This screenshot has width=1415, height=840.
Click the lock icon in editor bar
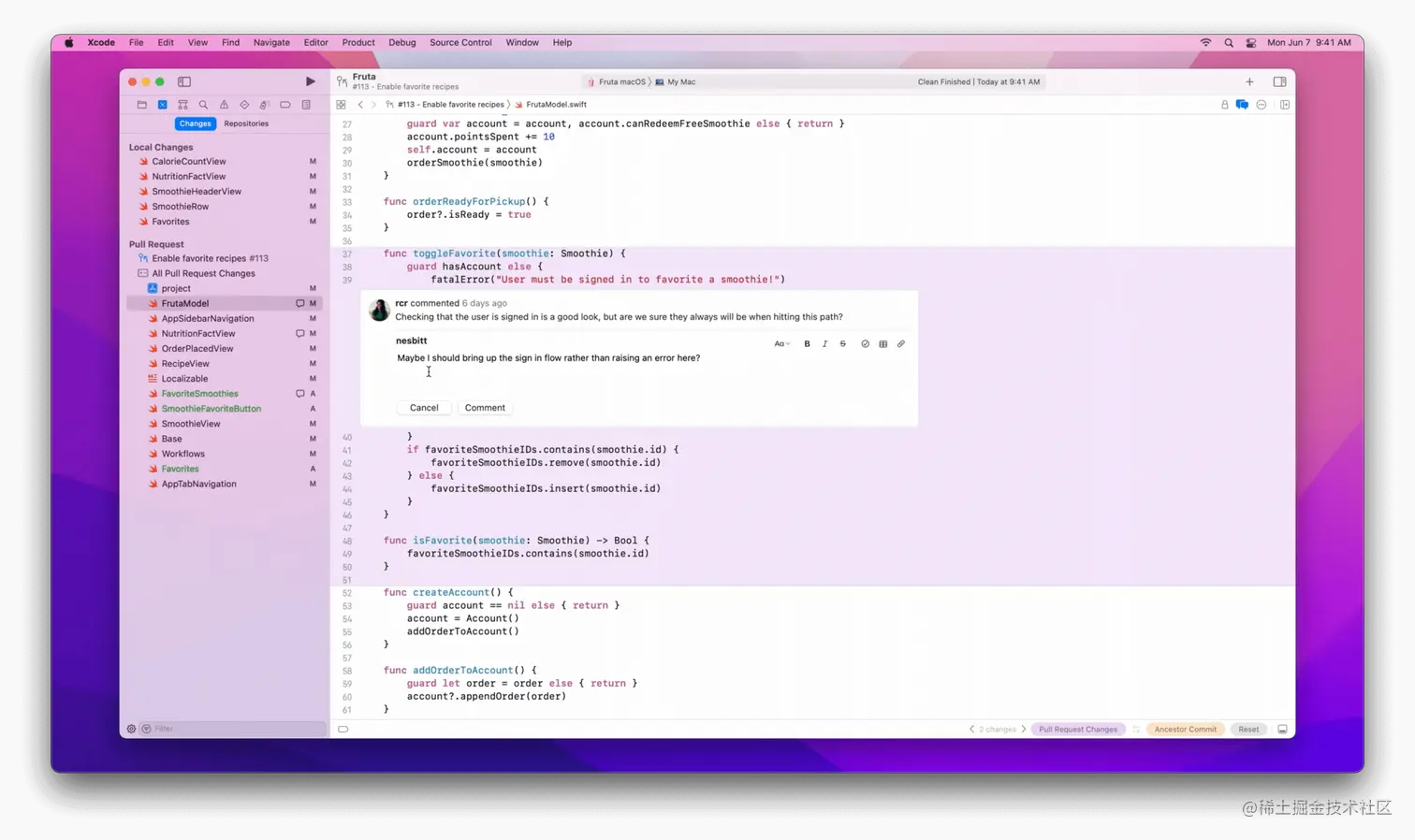point(1224,105)
